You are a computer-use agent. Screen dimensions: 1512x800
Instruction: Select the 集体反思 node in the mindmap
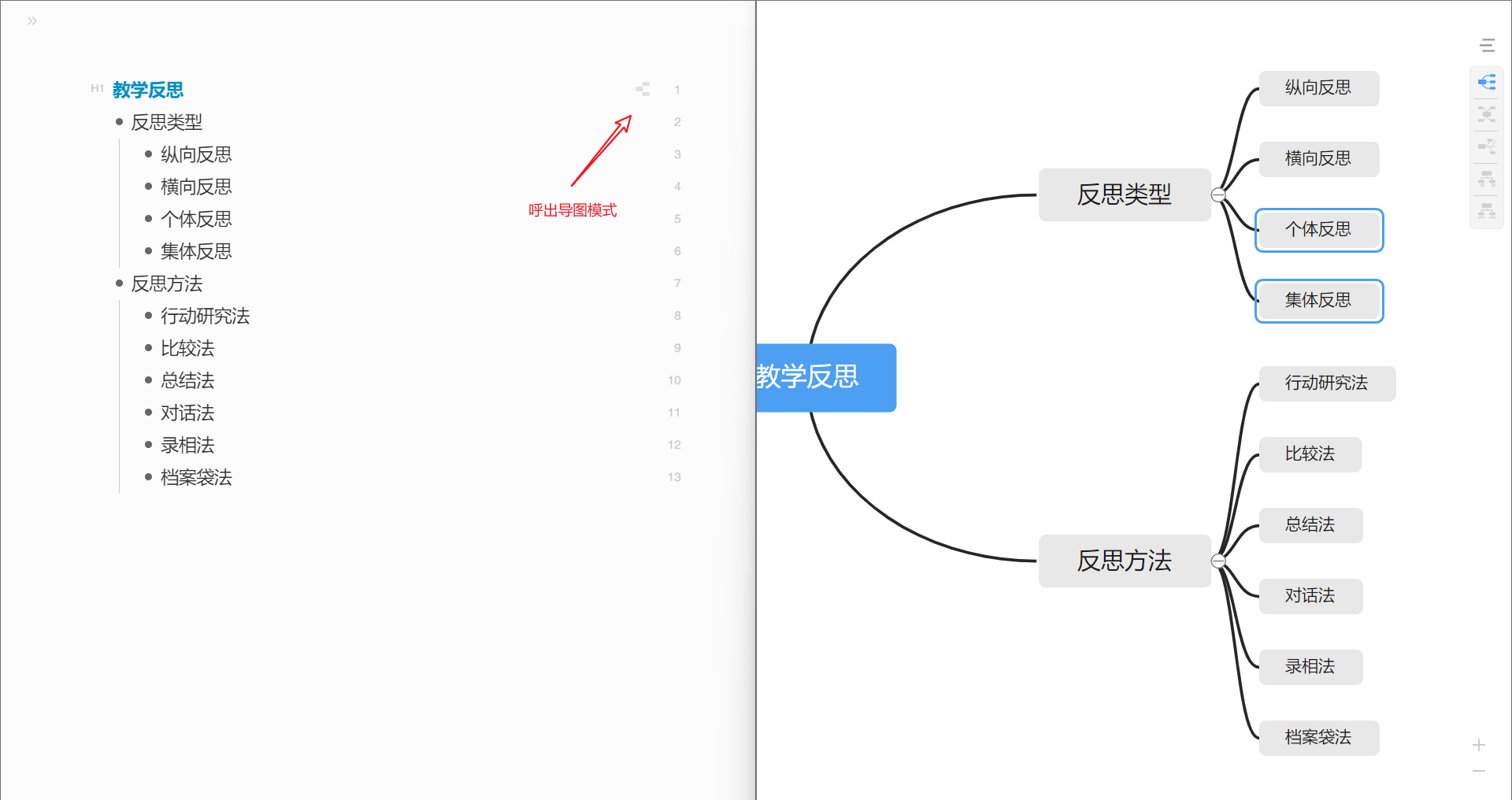pyautogui.click(x=1318, y=300)
